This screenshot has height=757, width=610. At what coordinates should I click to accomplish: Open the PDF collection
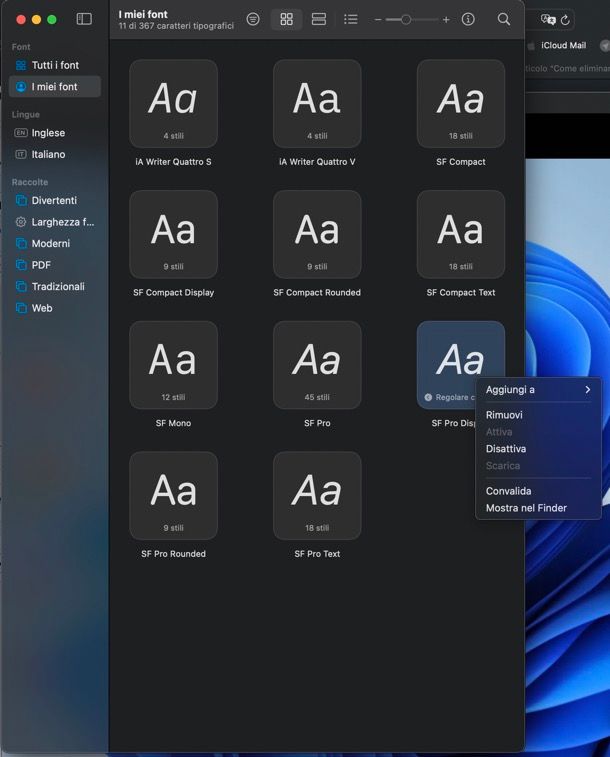pyautogui.click(x=55, y=265)
